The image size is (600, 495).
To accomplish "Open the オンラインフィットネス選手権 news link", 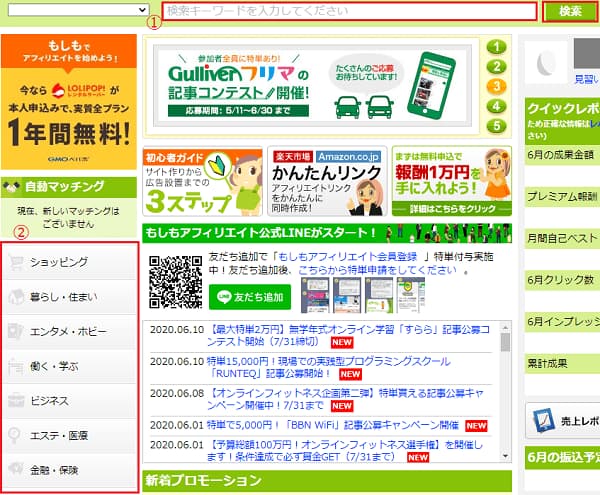I will click(x=345, y=451).
